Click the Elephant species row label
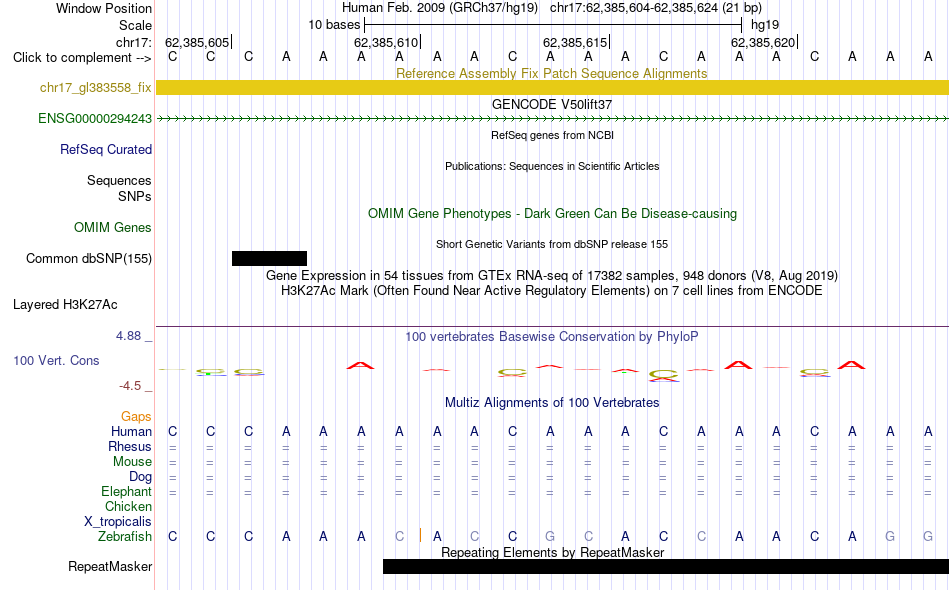The height and width of the screenshot is (590, 950). 127,491
